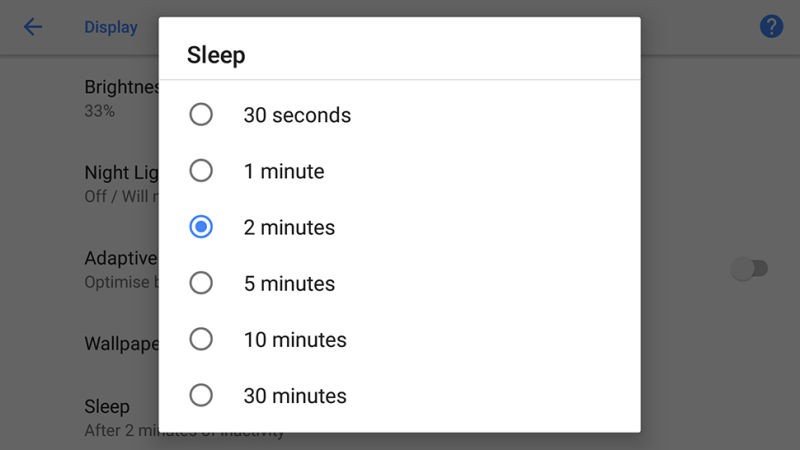Click the "1 minute" option label
The image size is (800, 450).
tap(284, 171)
